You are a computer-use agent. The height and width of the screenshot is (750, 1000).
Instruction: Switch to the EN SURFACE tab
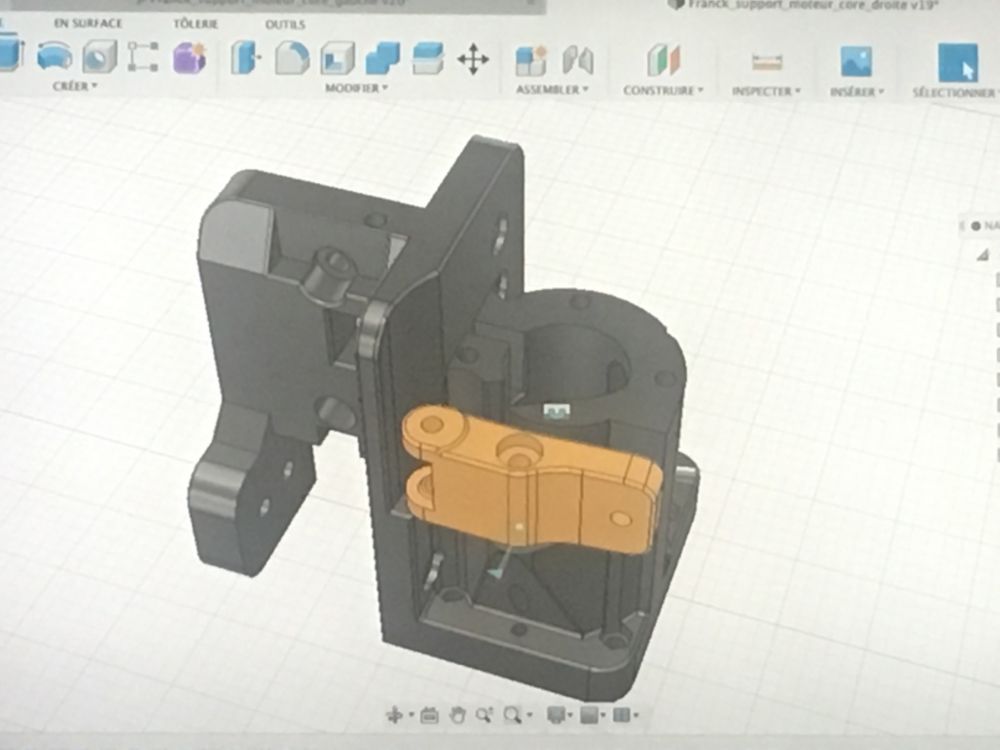[x=88, y=23]
